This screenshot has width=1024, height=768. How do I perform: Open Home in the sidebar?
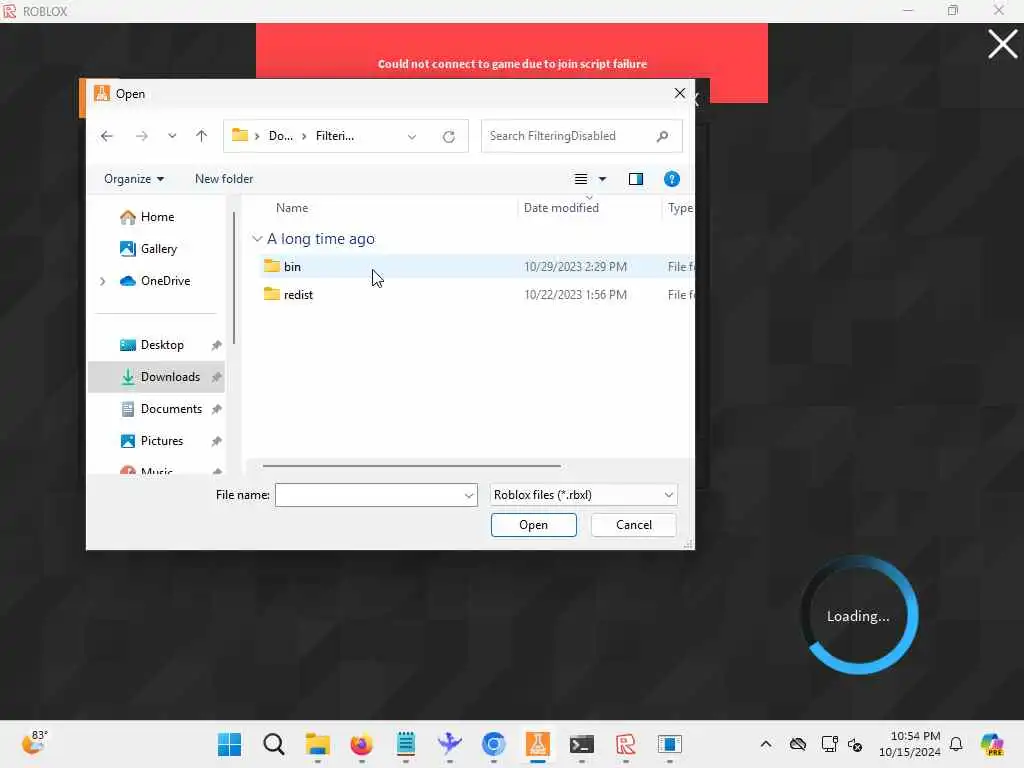click(157, 217)
